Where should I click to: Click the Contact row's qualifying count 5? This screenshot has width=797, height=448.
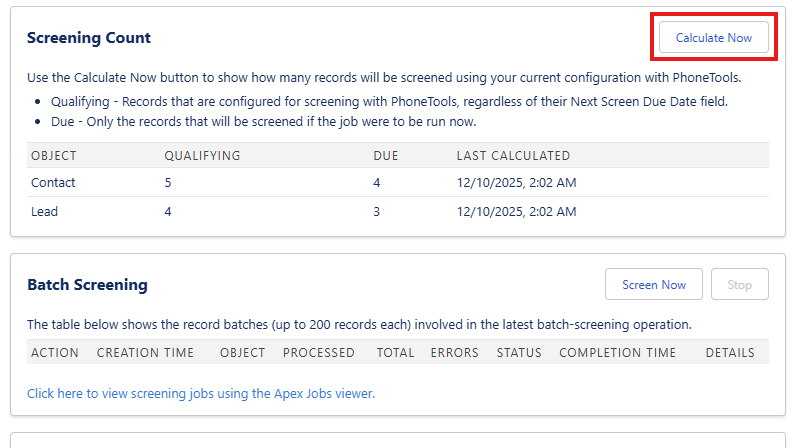click(168, 183)
